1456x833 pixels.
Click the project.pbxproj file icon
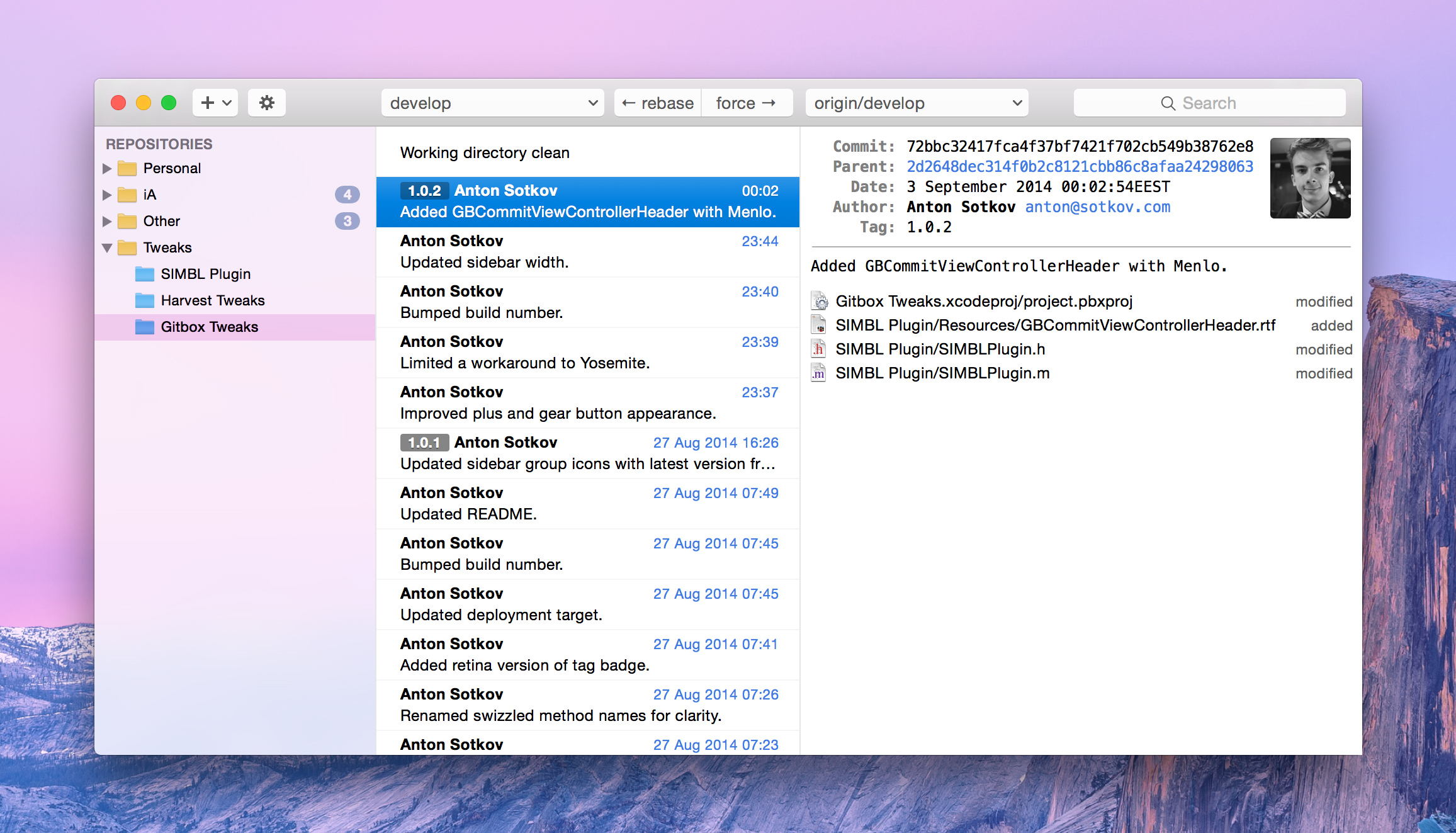click(820, 302)
